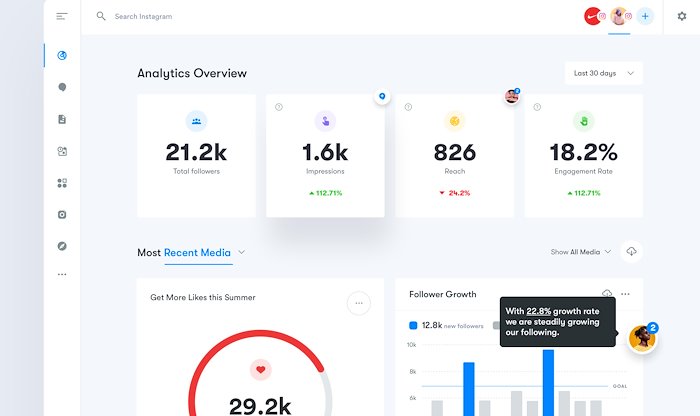Click the 22.8% link in tooltip
Screen dimensions: 700x416
pos(538,312)
